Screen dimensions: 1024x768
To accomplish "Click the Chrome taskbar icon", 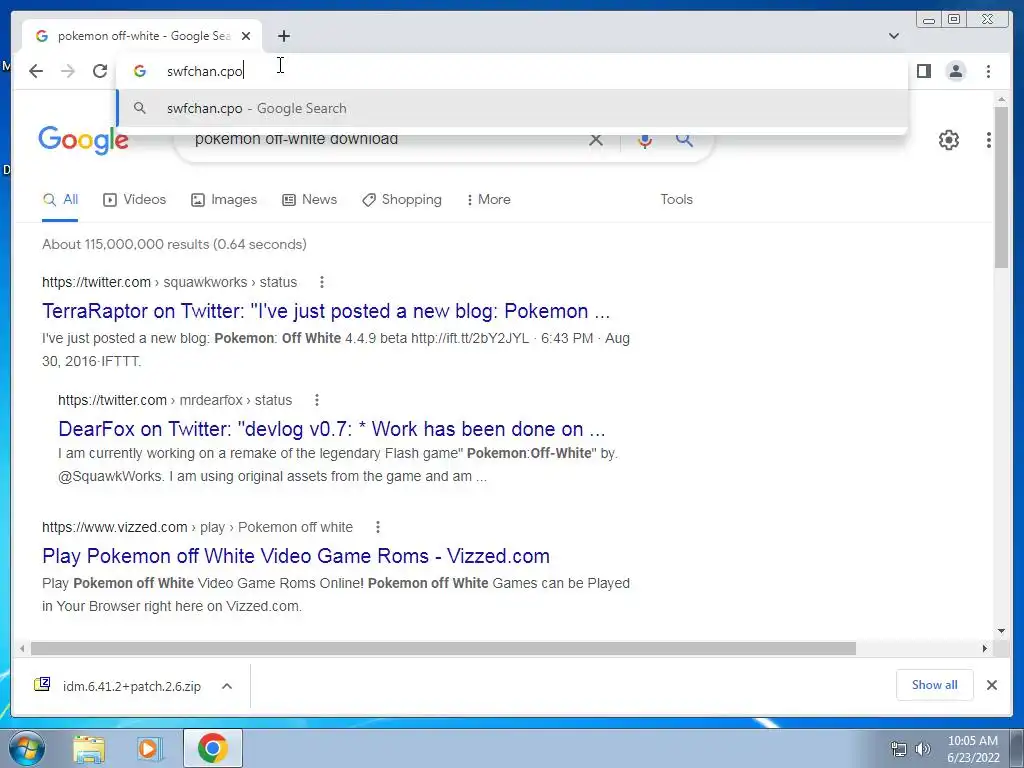I will (212, 748).
